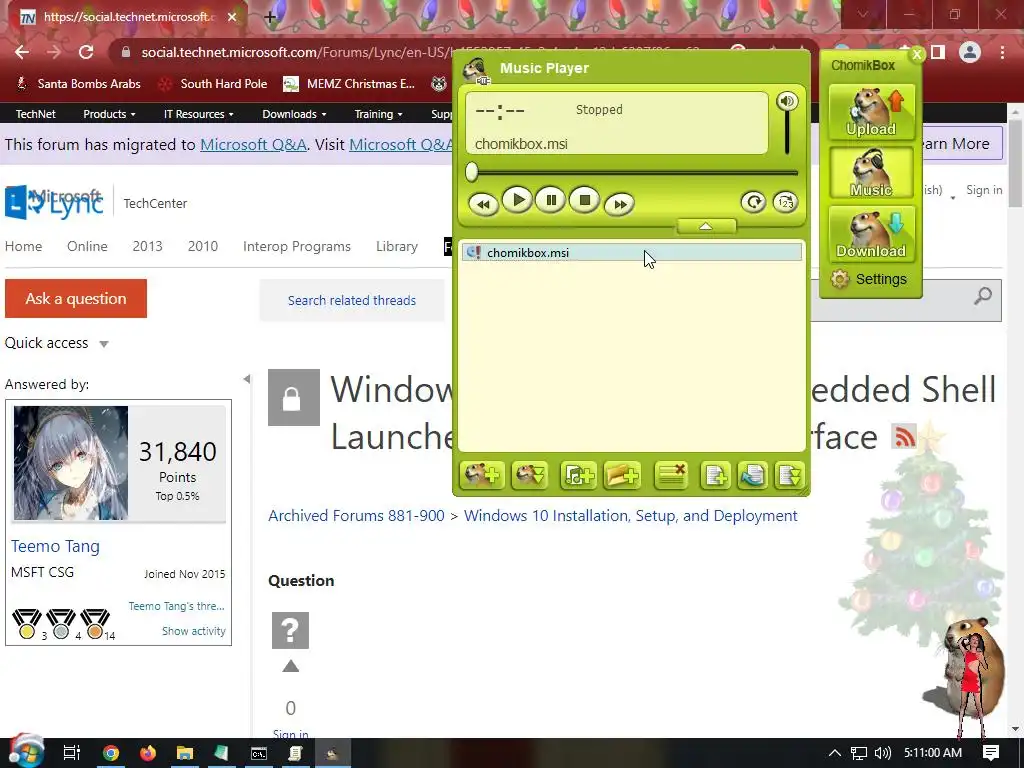
Task: Toggle repeat mode in Music Player
Action: [753, 202]
